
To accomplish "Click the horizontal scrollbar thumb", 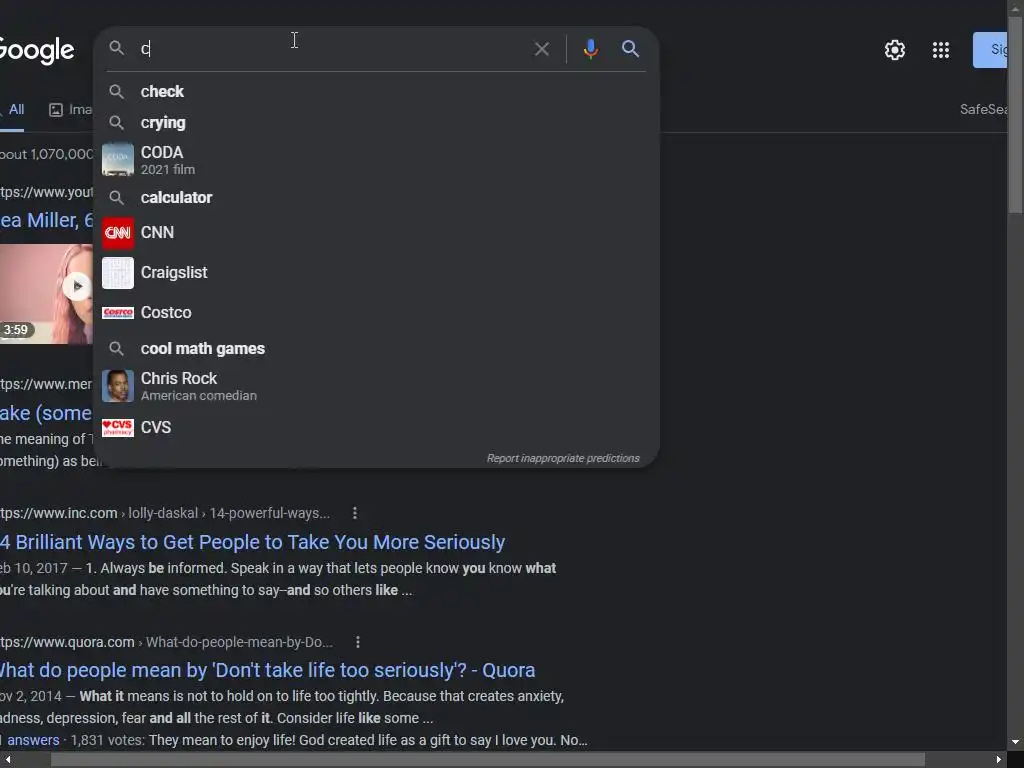I will [x=488, y=760].
